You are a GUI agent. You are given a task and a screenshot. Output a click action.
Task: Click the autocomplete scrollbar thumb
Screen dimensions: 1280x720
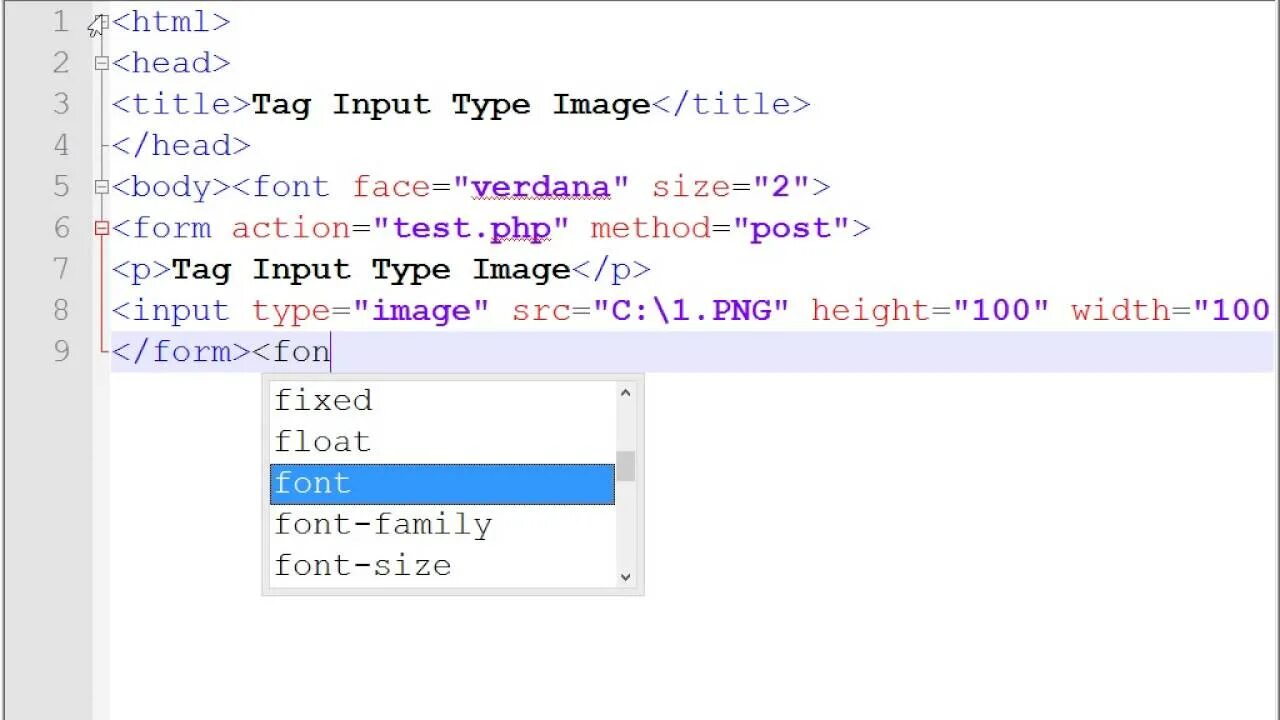pos(626,466)
